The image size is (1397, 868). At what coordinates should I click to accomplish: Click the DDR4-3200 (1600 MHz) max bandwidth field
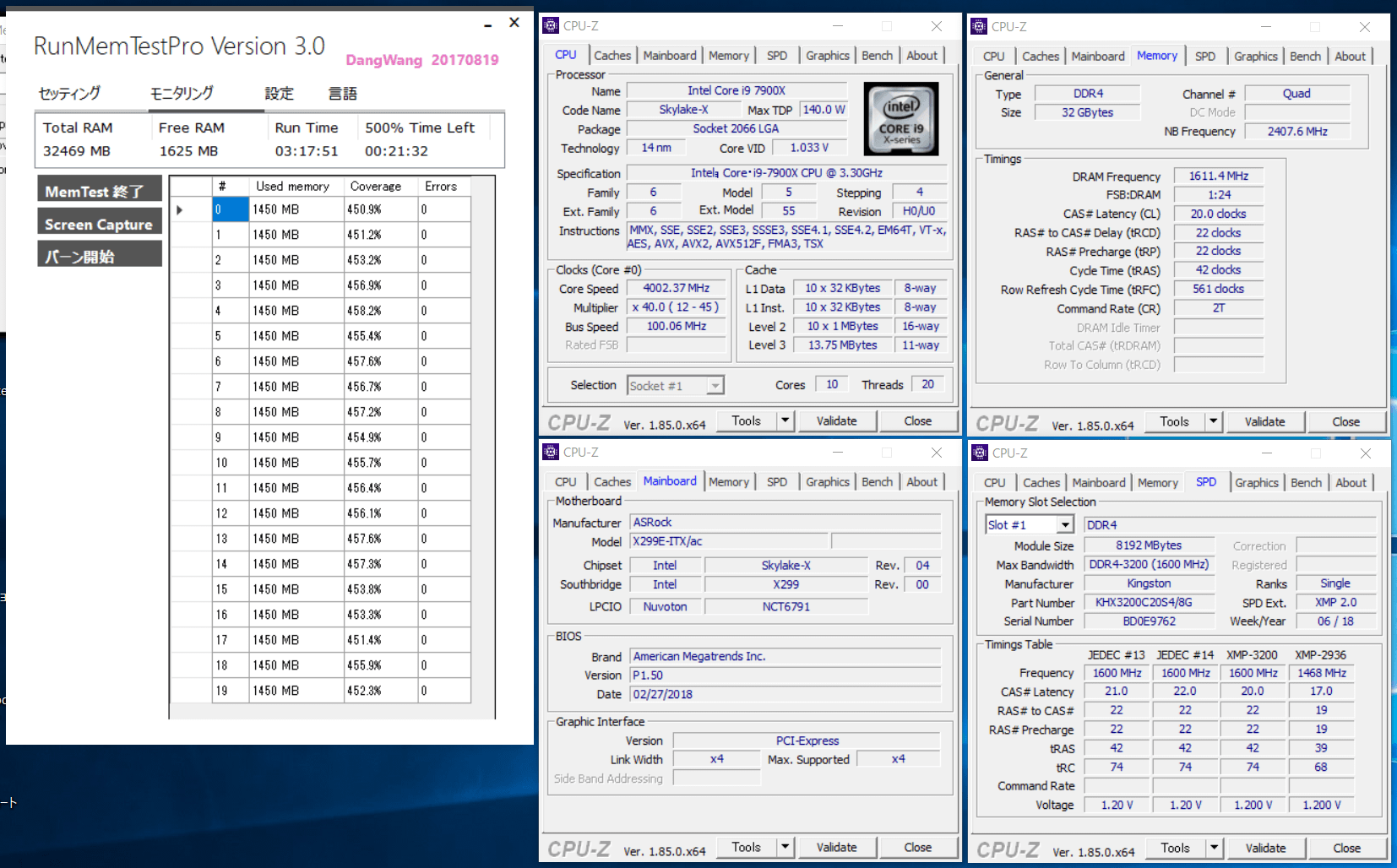(1150, 564)
